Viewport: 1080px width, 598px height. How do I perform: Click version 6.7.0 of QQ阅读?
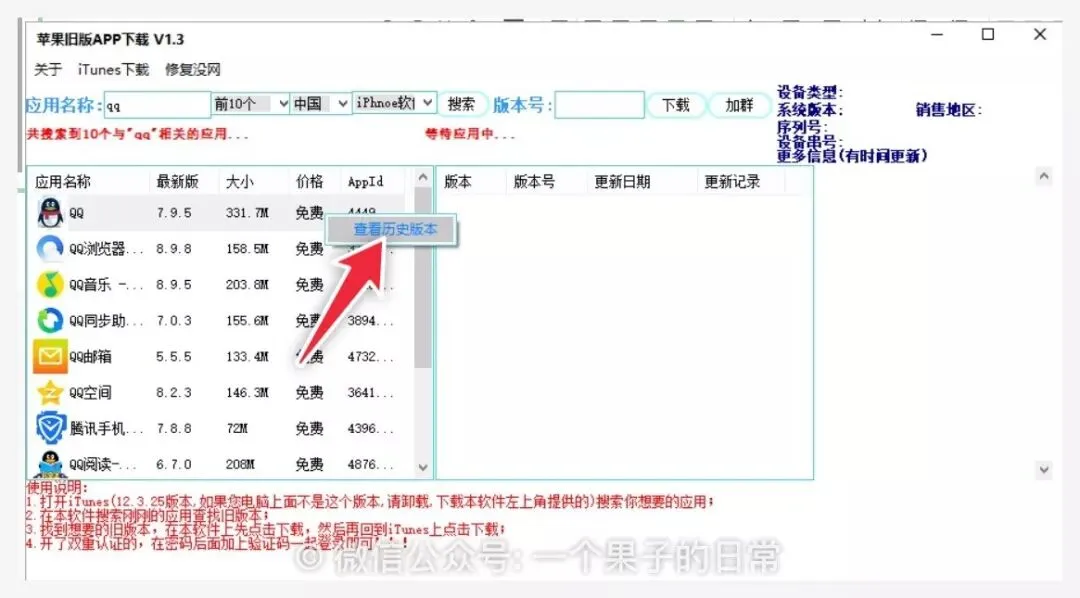pos(174,464)
